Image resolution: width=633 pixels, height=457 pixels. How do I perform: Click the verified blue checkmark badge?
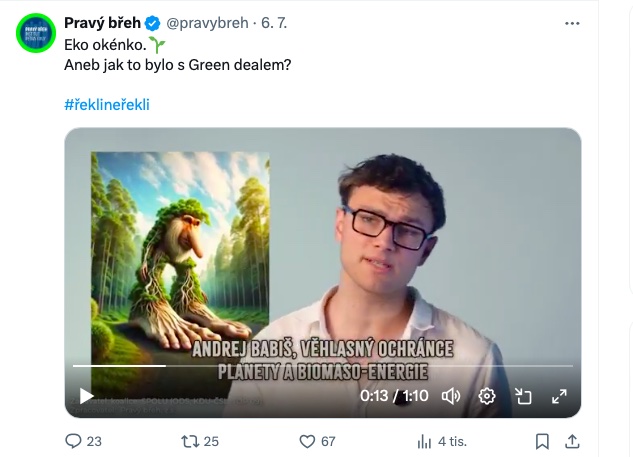pyautogui.click(x=153, y=23)
